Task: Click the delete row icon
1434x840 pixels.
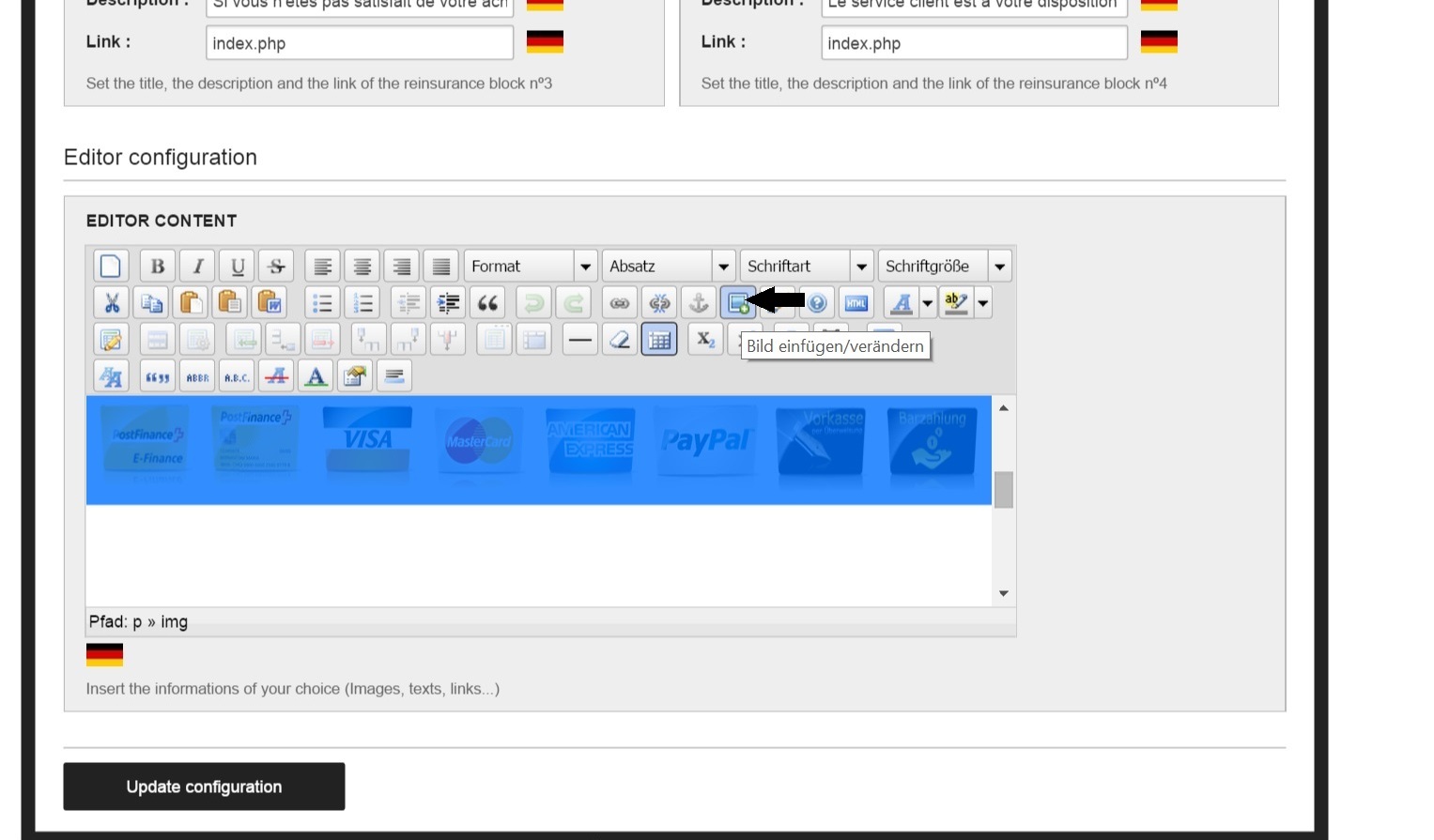Action: pyautogui.click(x=322, y=340)
